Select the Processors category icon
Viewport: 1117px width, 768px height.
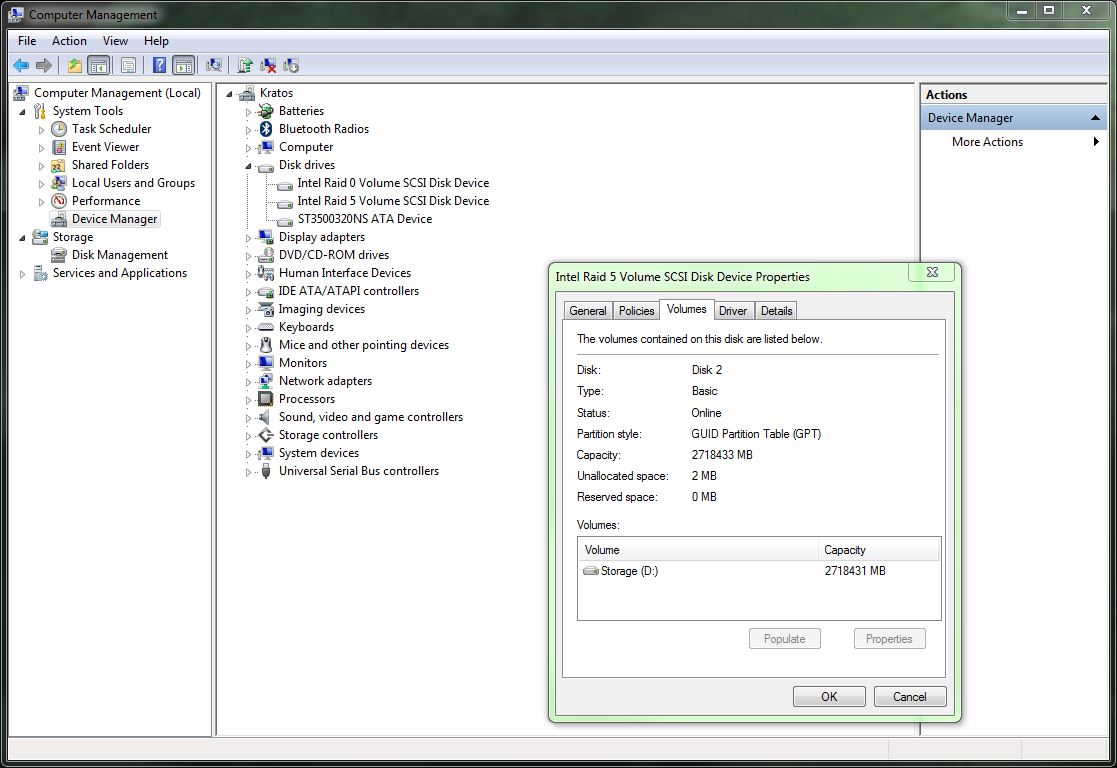point(266,399)
